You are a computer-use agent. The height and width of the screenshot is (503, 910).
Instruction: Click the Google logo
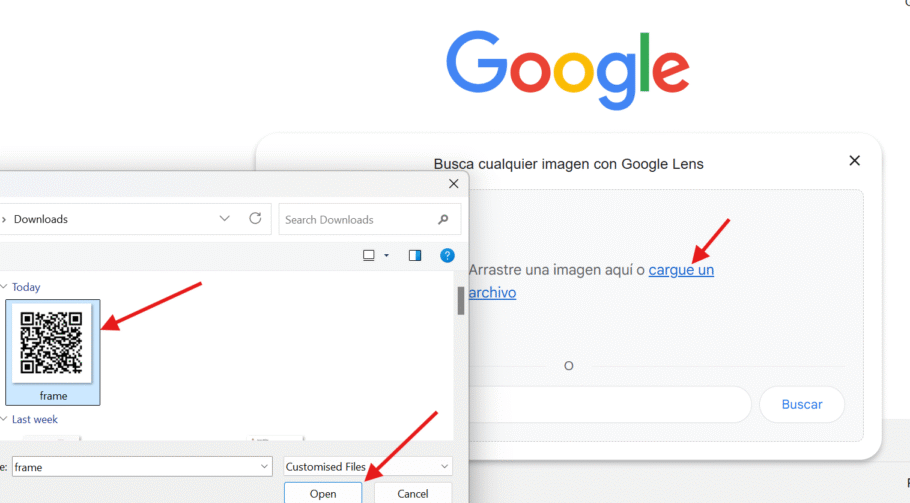tap(567, 70)
